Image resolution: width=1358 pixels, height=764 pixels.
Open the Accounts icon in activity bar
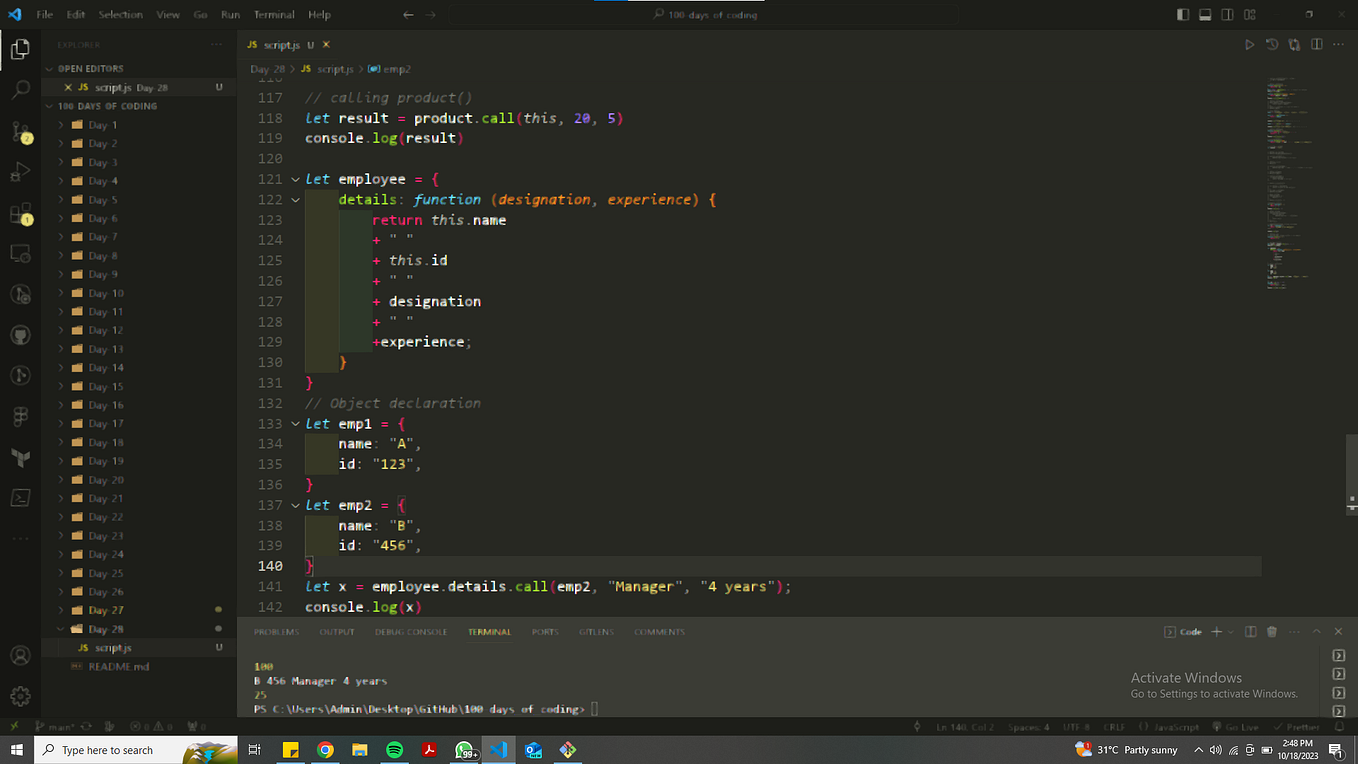(x=20, y=656)
